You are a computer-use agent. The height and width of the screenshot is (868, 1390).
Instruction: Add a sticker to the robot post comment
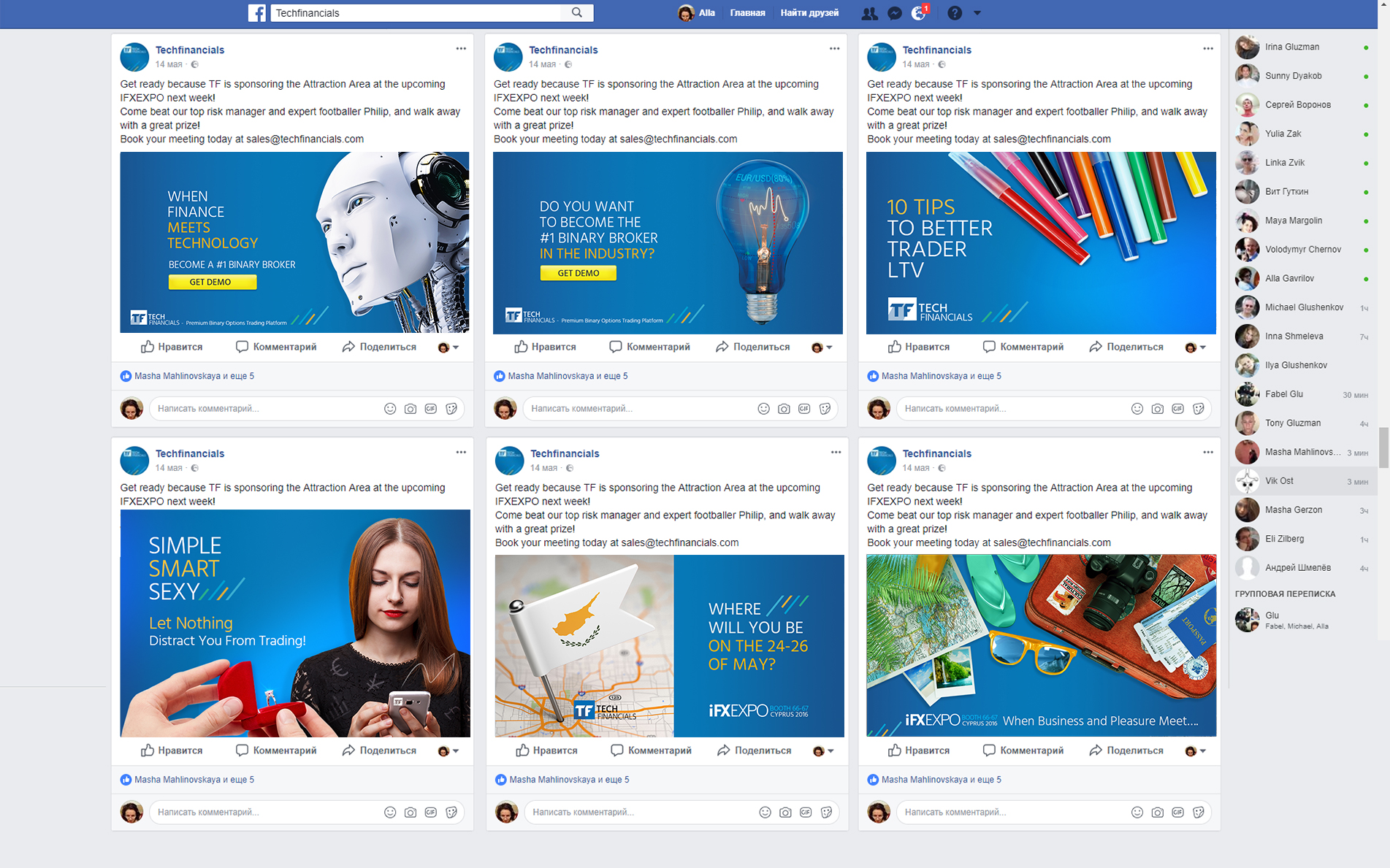pos(451,409)
